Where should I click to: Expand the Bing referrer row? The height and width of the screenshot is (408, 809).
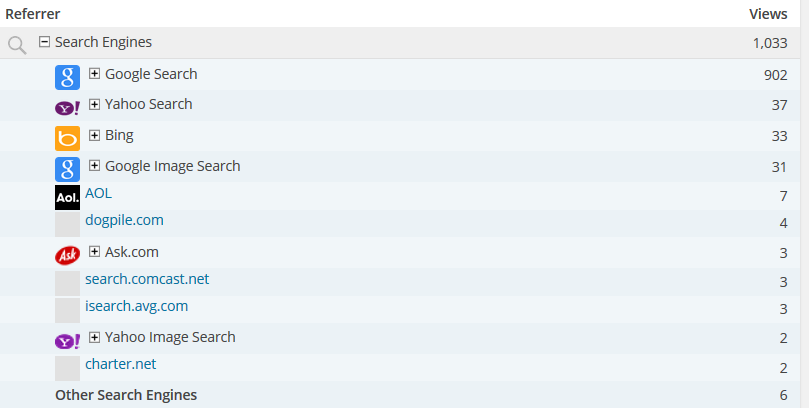pyautogui.click(x=95, y=135)
